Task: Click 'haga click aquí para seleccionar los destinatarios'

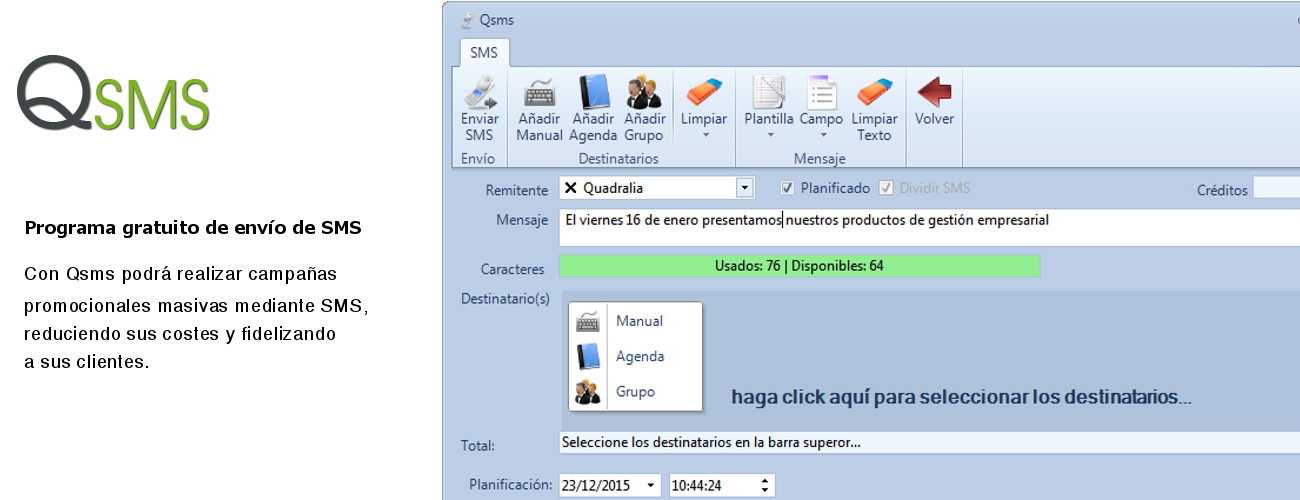Action: [961, 397]
